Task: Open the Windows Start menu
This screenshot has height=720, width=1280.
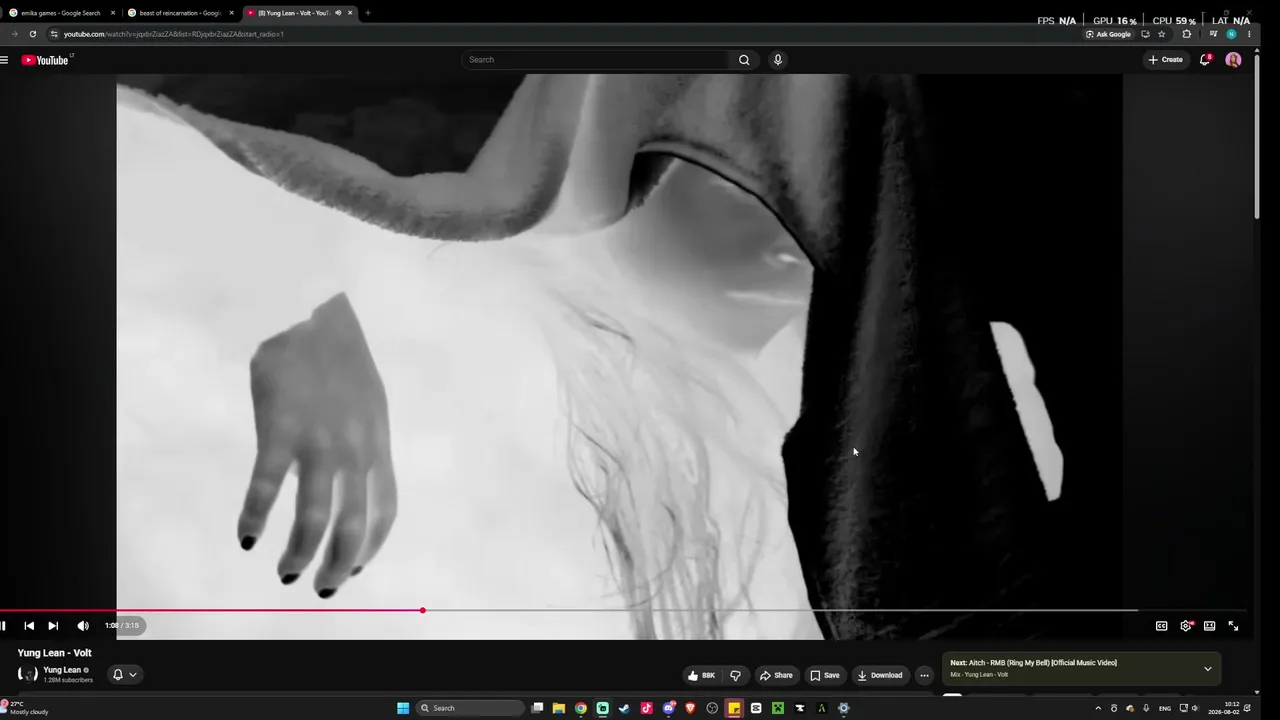Action: 403,708
